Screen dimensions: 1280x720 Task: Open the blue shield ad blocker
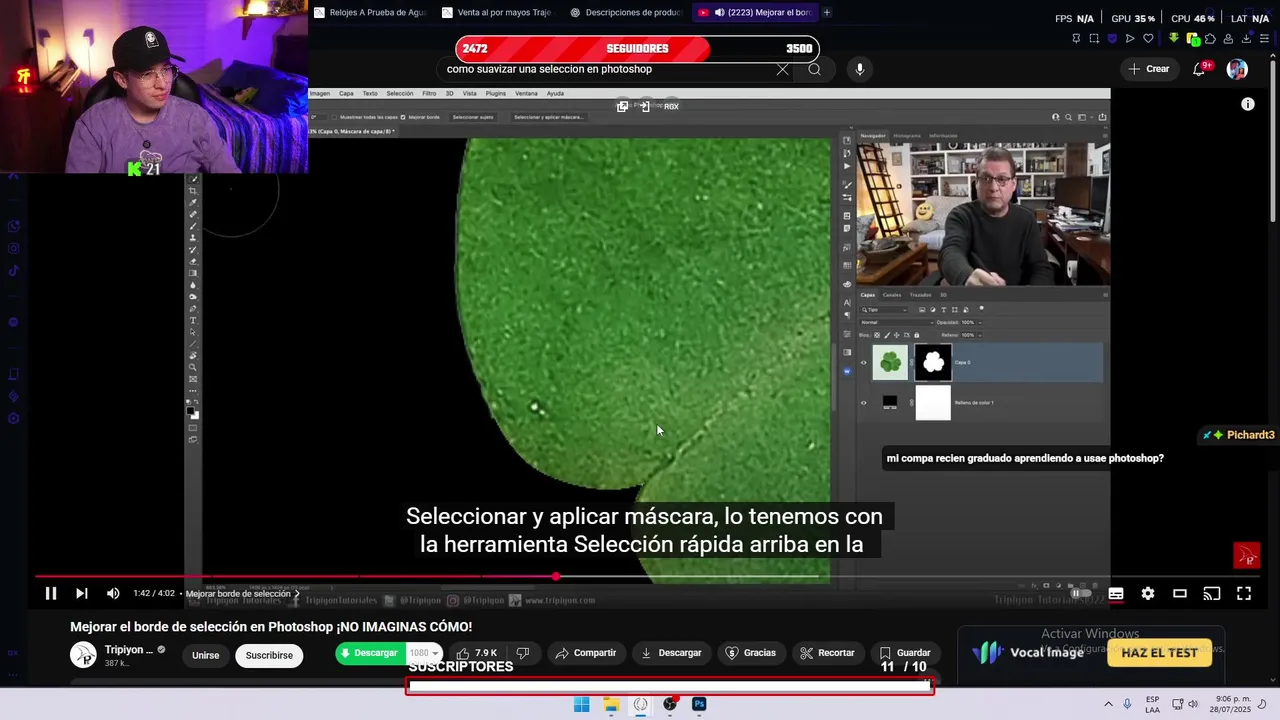point(1112,38)
